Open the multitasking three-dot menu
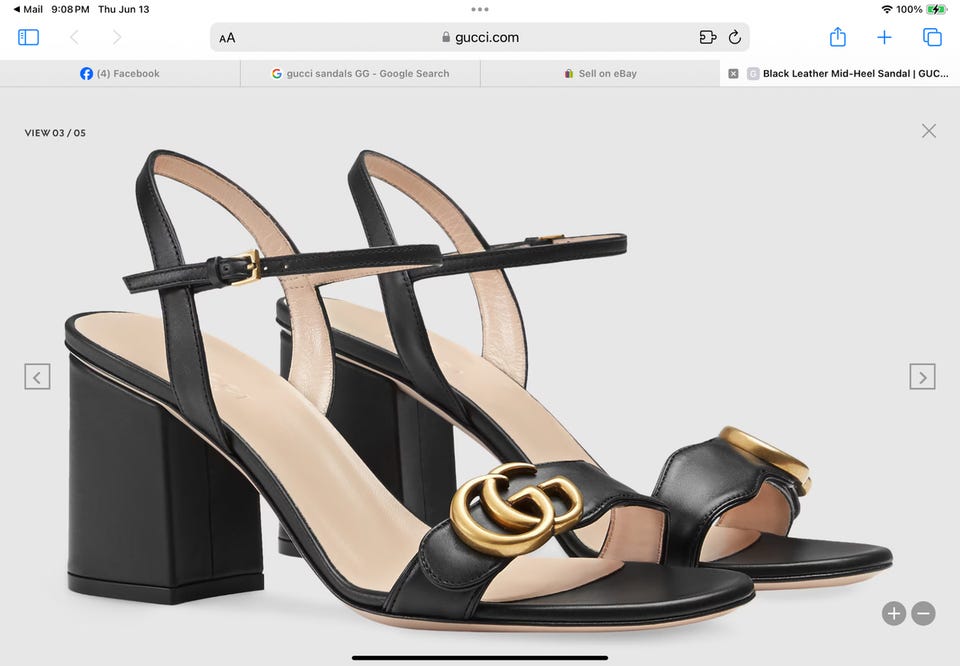This screenshot has height=666, width=960. point(480,9)
